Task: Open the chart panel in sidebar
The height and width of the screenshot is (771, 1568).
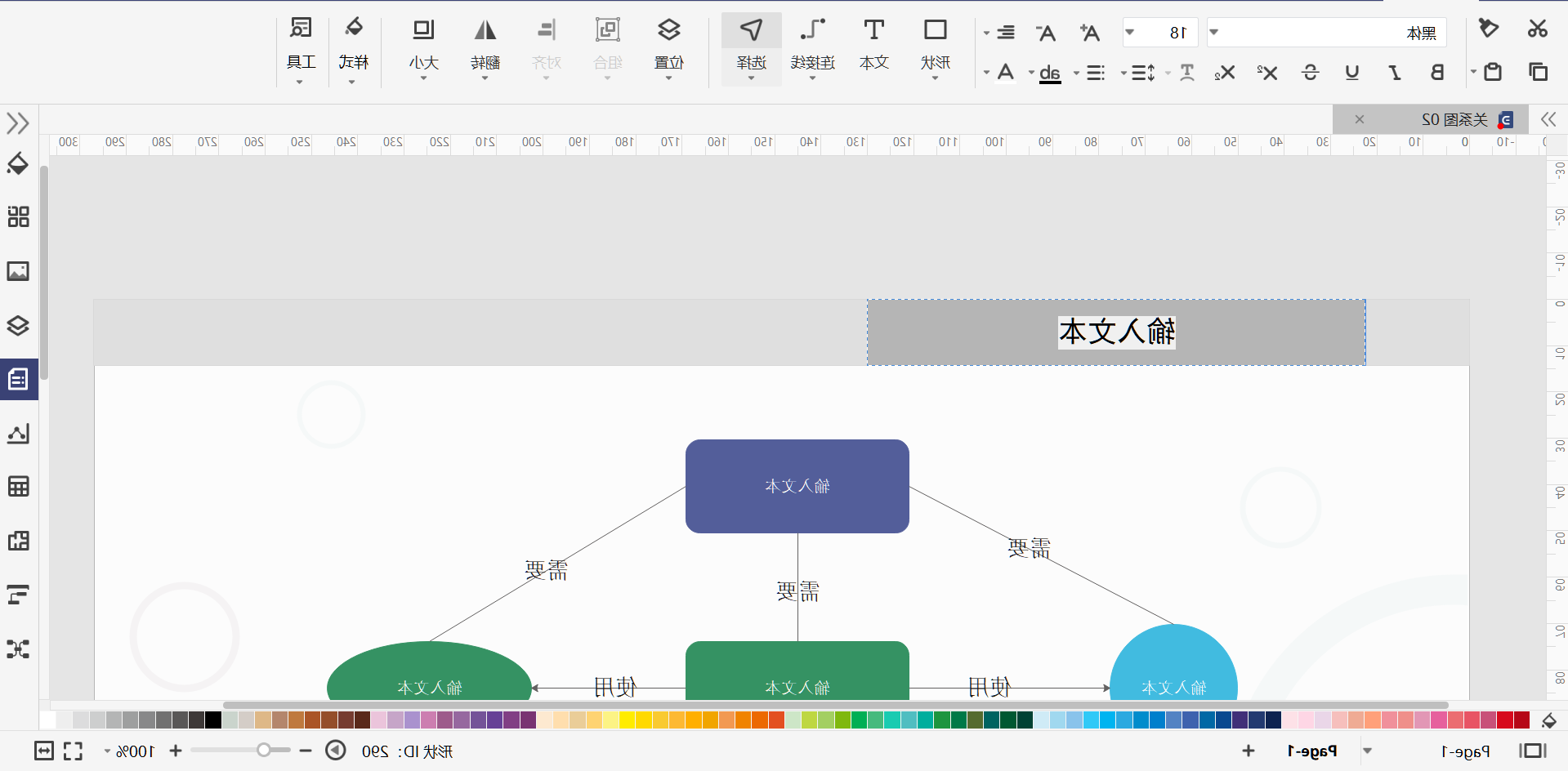Action: (x=18, y=433)
